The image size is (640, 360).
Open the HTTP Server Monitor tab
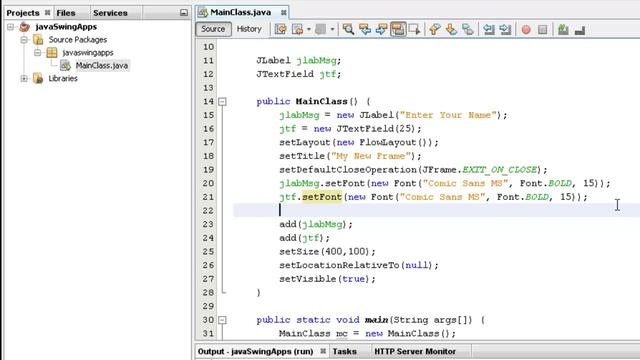pos(415,351)
